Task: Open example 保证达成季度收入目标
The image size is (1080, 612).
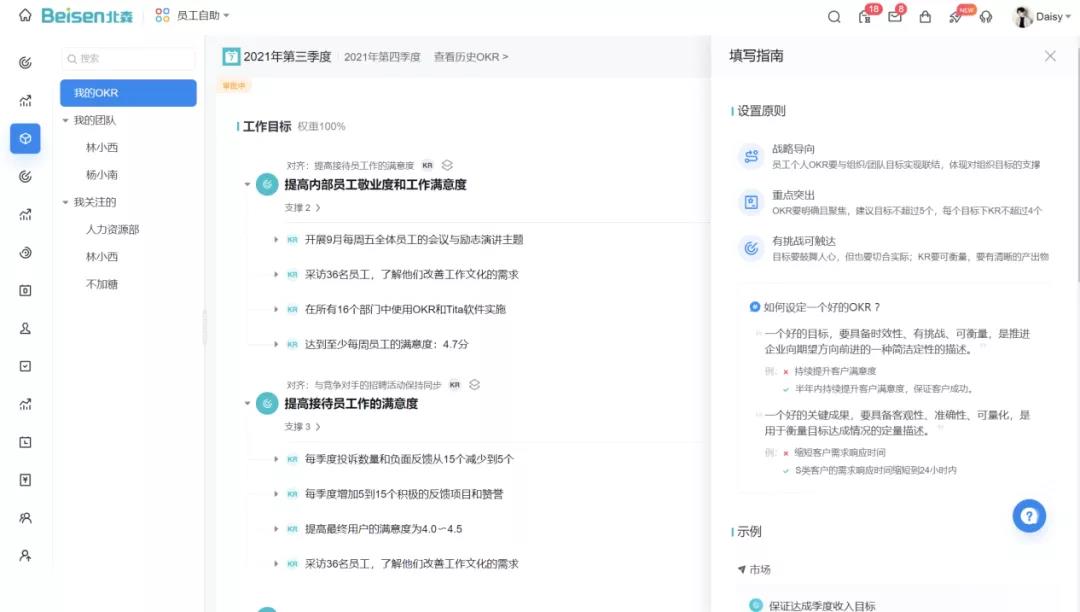Action: 822,606
